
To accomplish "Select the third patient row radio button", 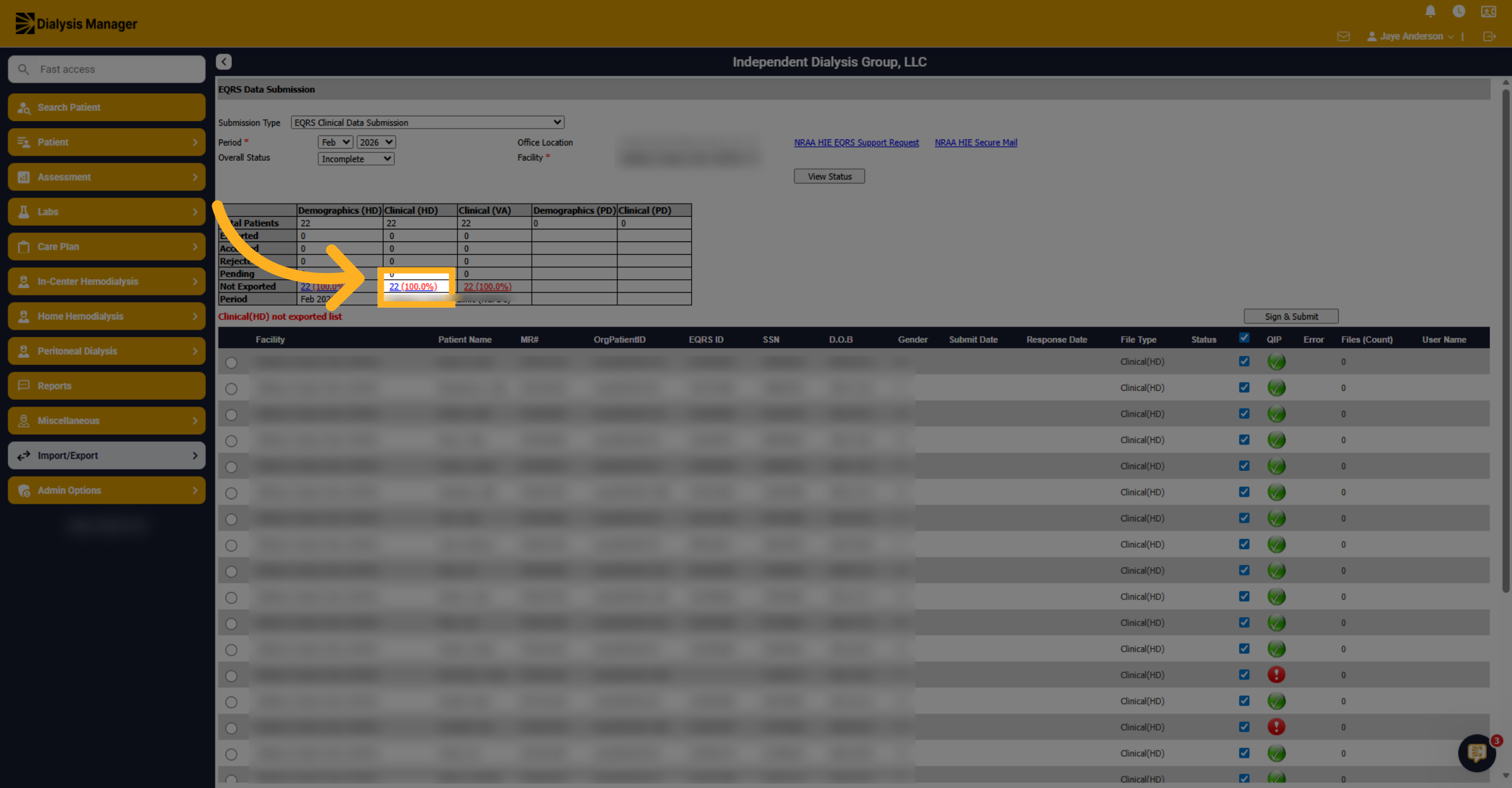I will pyautogui.click(x=231, y=415).
